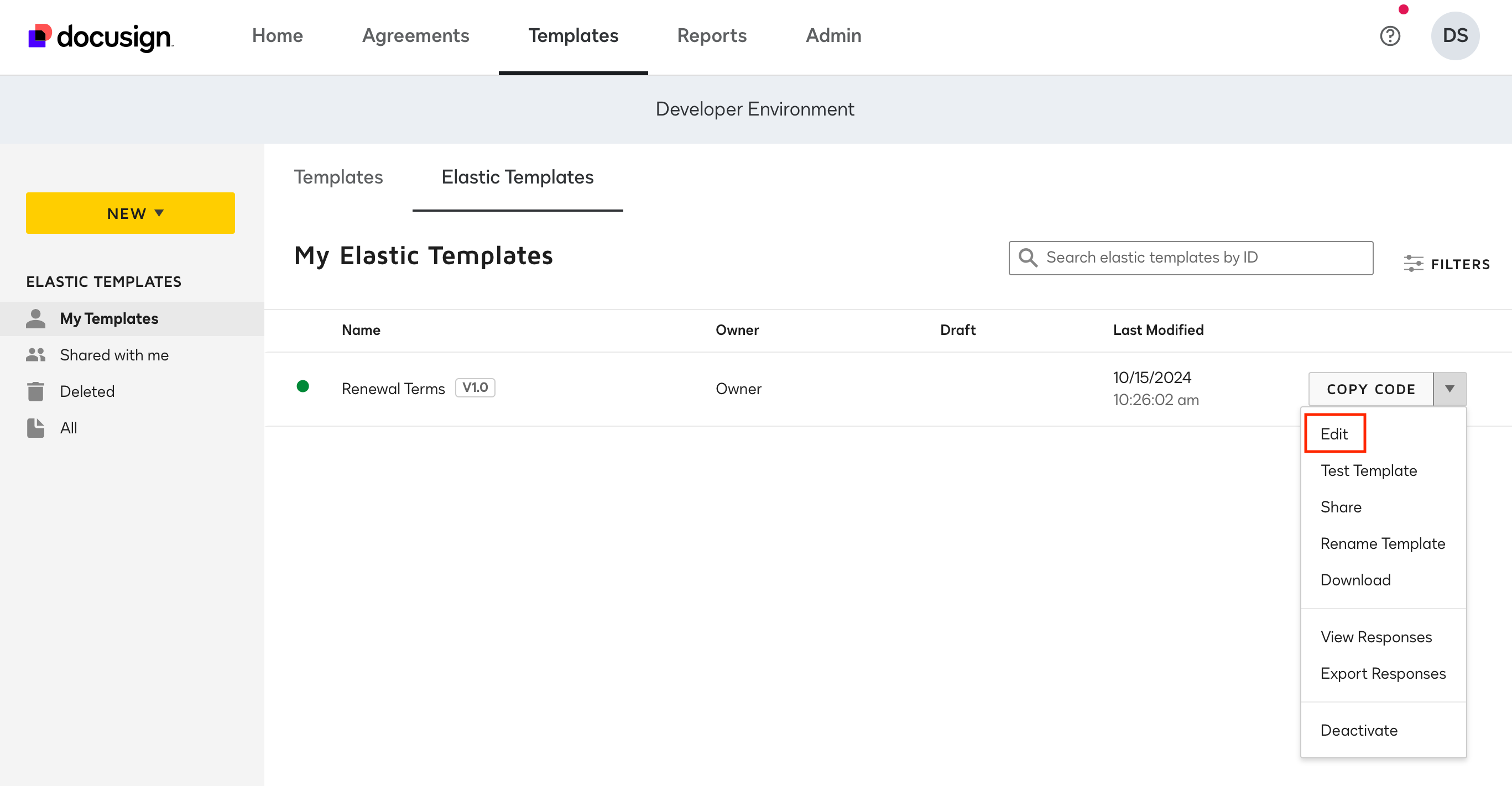Select Edit from the dropdown menu
The height and width of the screenshot is (786, 1512).
1334,434
